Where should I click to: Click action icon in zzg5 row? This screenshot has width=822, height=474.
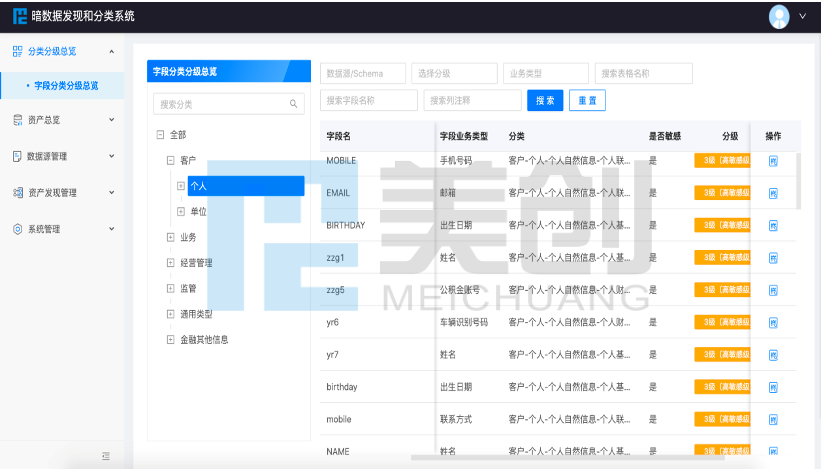click(x=773, y=290)
